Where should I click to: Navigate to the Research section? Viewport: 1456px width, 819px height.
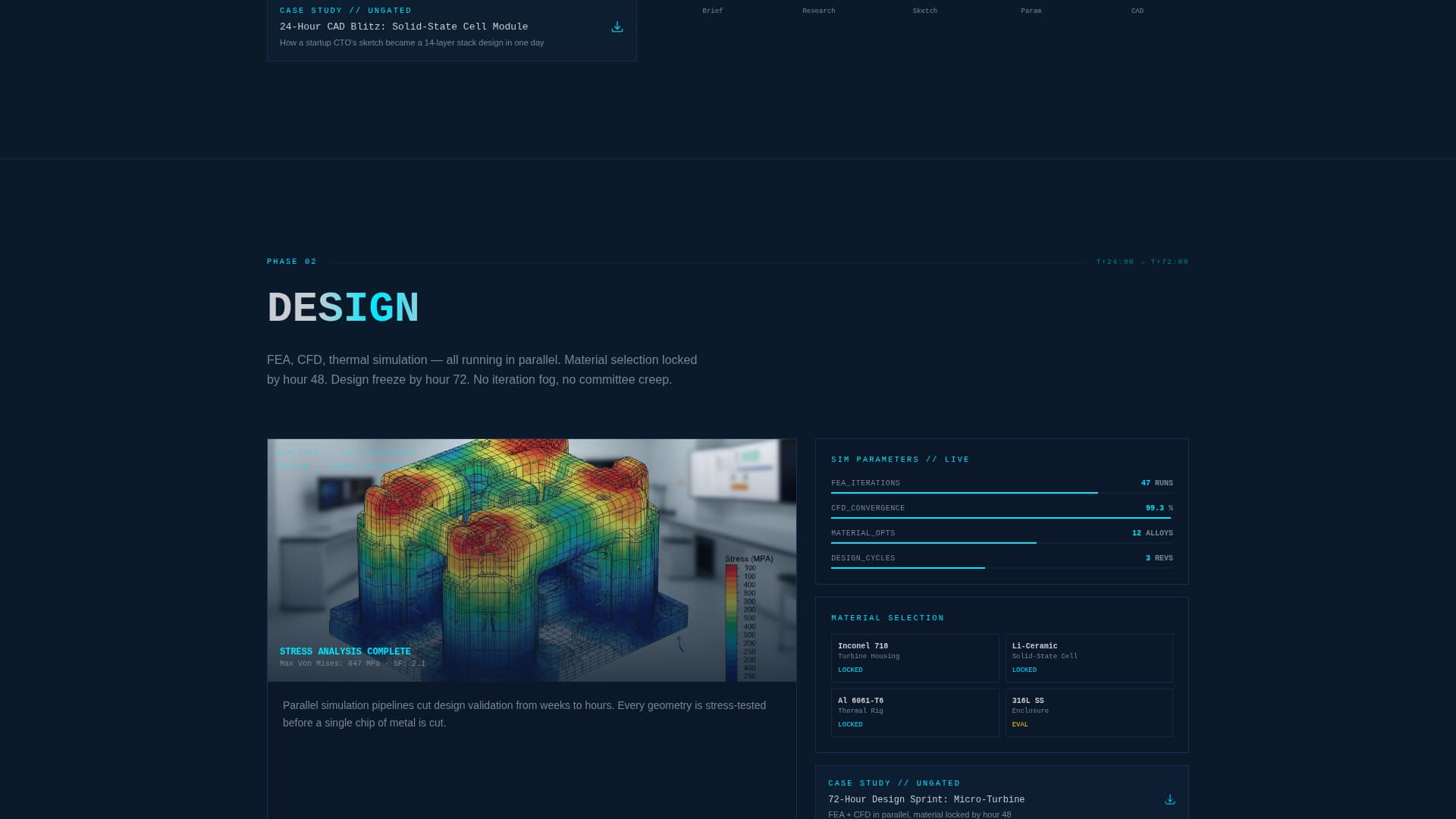point(817,10)
